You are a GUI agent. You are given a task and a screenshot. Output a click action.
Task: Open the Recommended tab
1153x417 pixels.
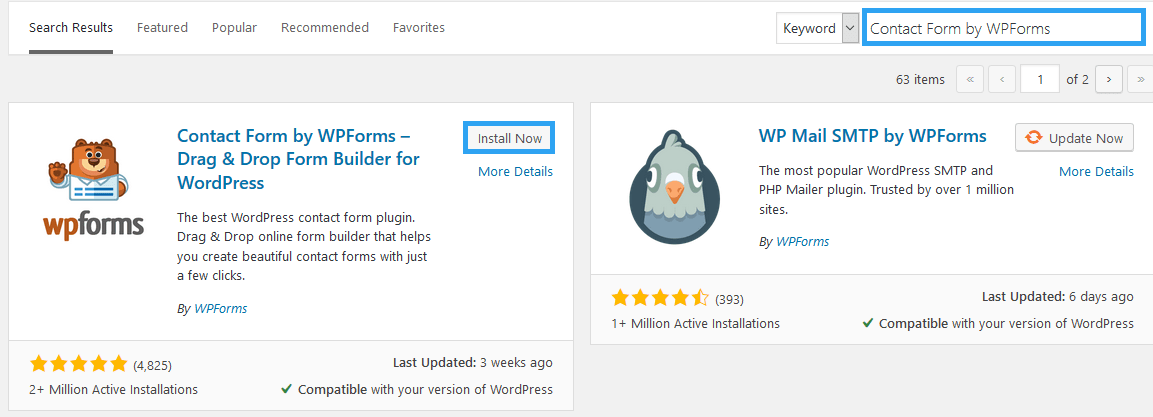tap(325, 28)
